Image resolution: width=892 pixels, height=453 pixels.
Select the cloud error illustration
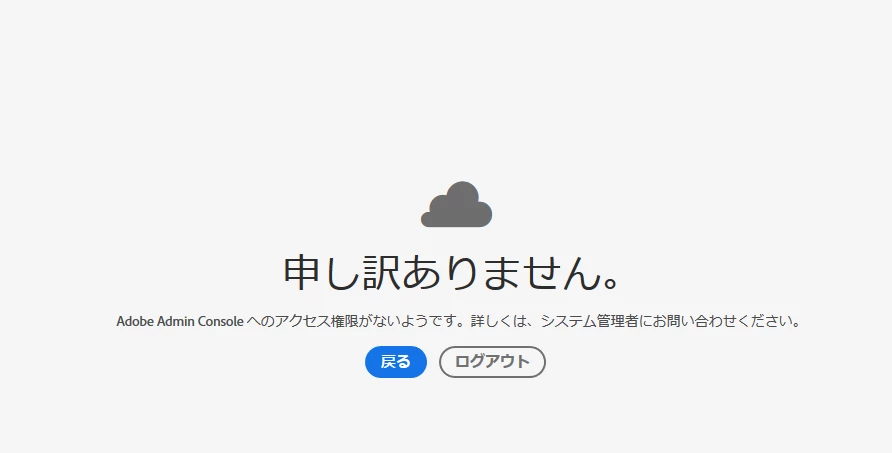pyautogui.click(x=456, y=205)
